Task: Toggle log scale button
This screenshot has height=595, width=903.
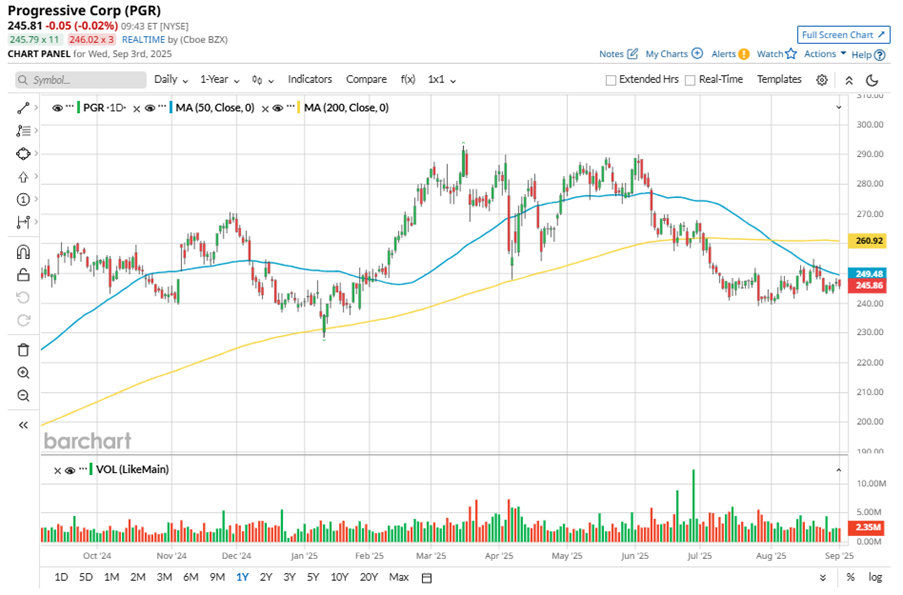Action: [875, 577]
